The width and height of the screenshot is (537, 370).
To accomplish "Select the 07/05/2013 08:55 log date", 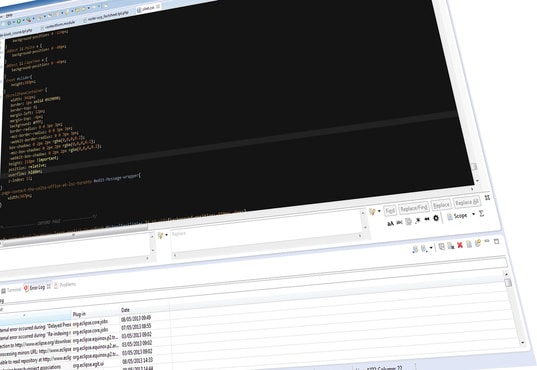I will [136, 327].
